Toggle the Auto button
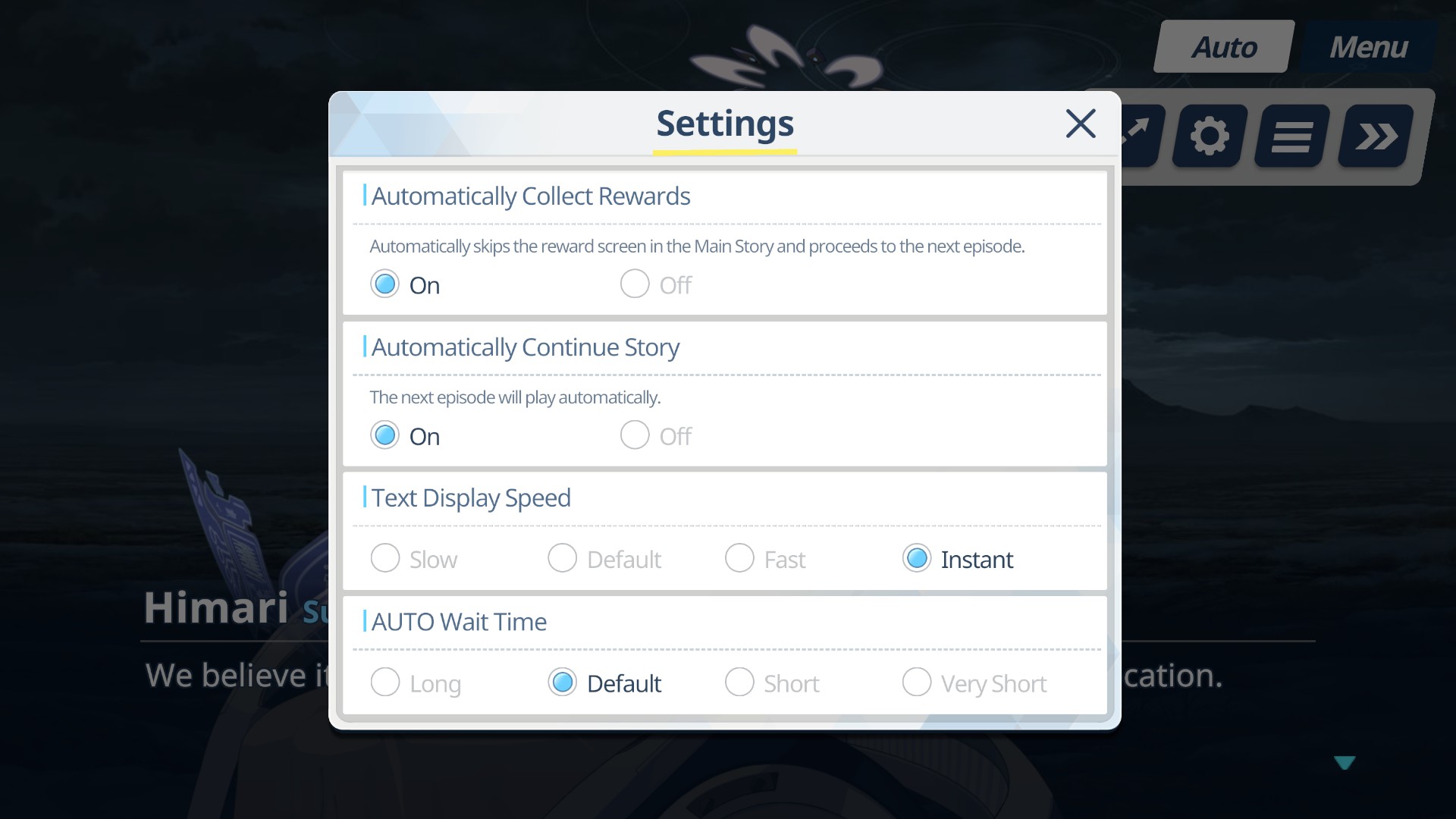The image size is (1456, 819). 1223,47
